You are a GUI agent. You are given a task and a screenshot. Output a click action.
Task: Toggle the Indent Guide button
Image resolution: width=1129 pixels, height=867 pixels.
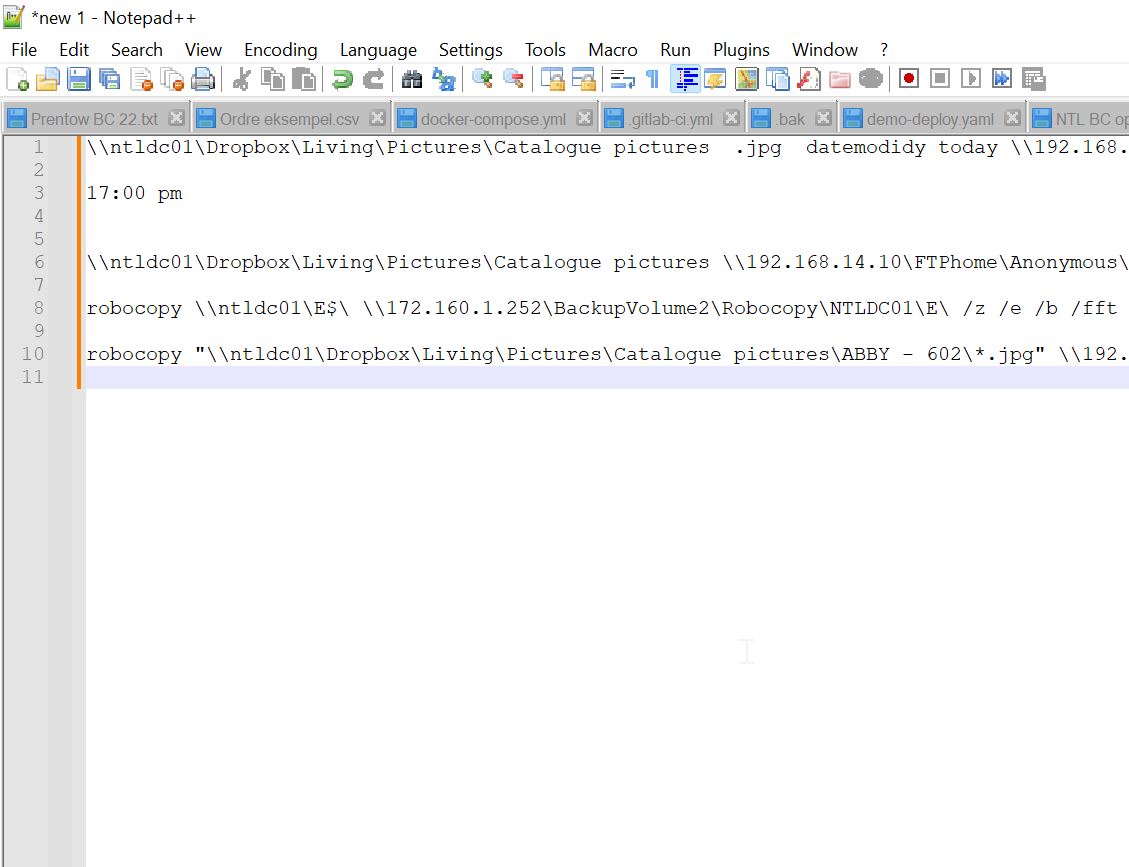point(685,79)
